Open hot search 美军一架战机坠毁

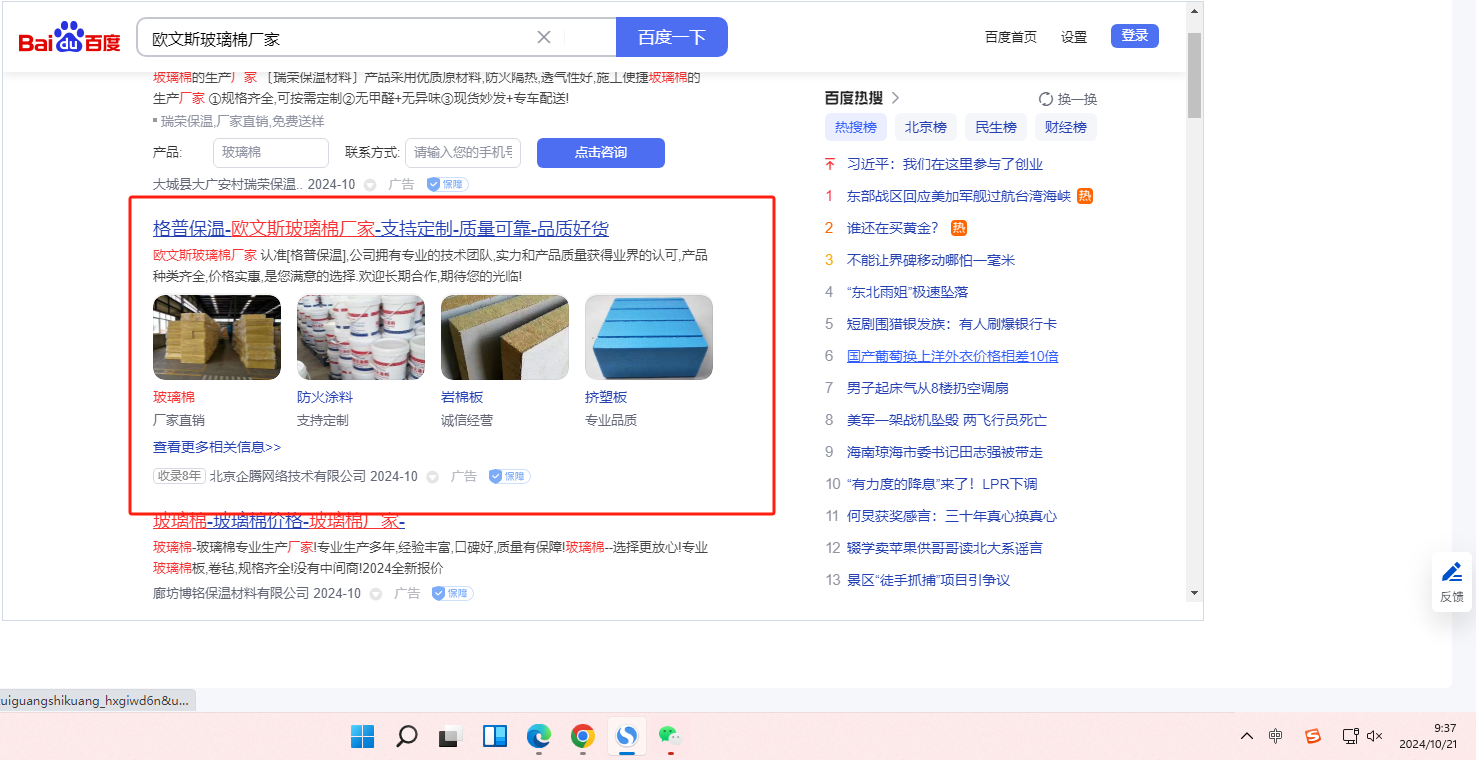click(x=947, y=420)
